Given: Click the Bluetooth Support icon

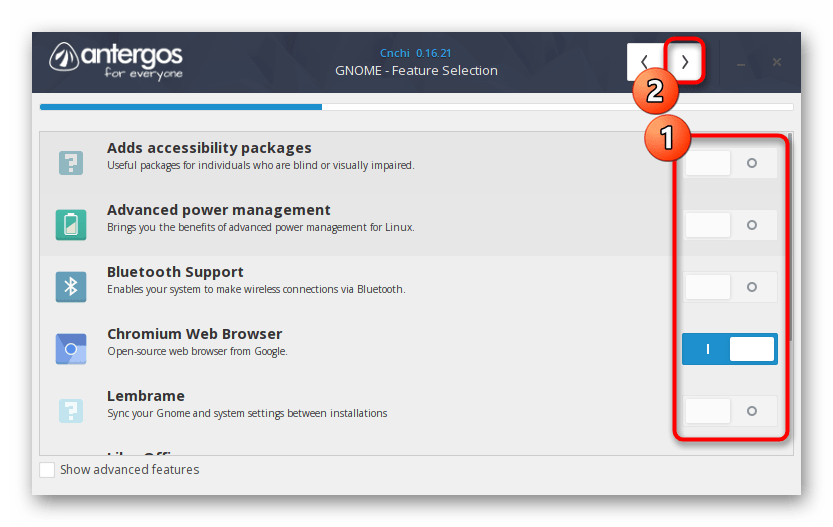Looking at the screenshot, I should tap(71, 287).
